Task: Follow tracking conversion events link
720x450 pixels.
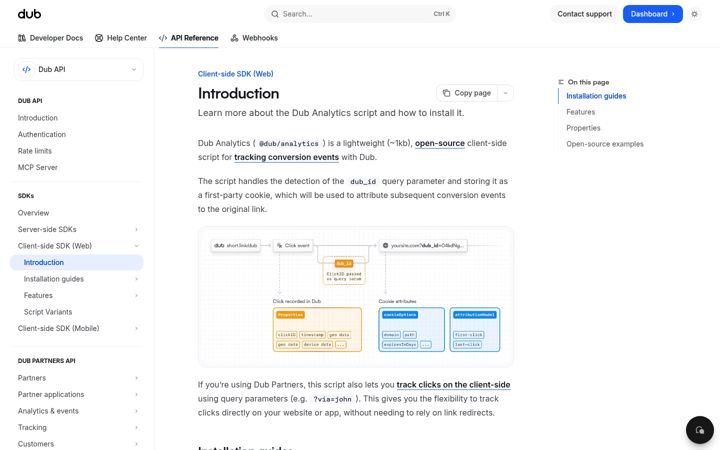Action: click(287, 157)
